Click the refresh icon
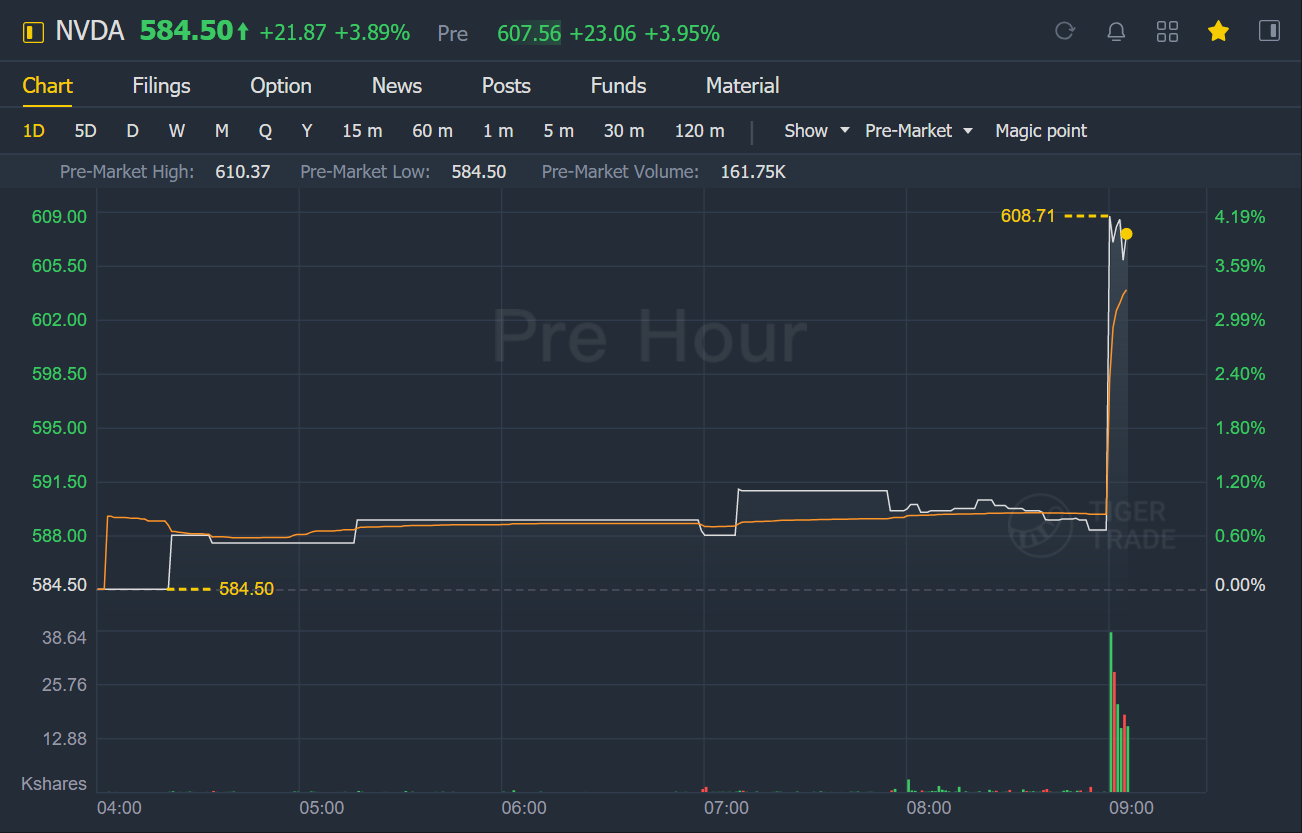1302x833 pixels. pyautogui.click(x=1065, y=31)
